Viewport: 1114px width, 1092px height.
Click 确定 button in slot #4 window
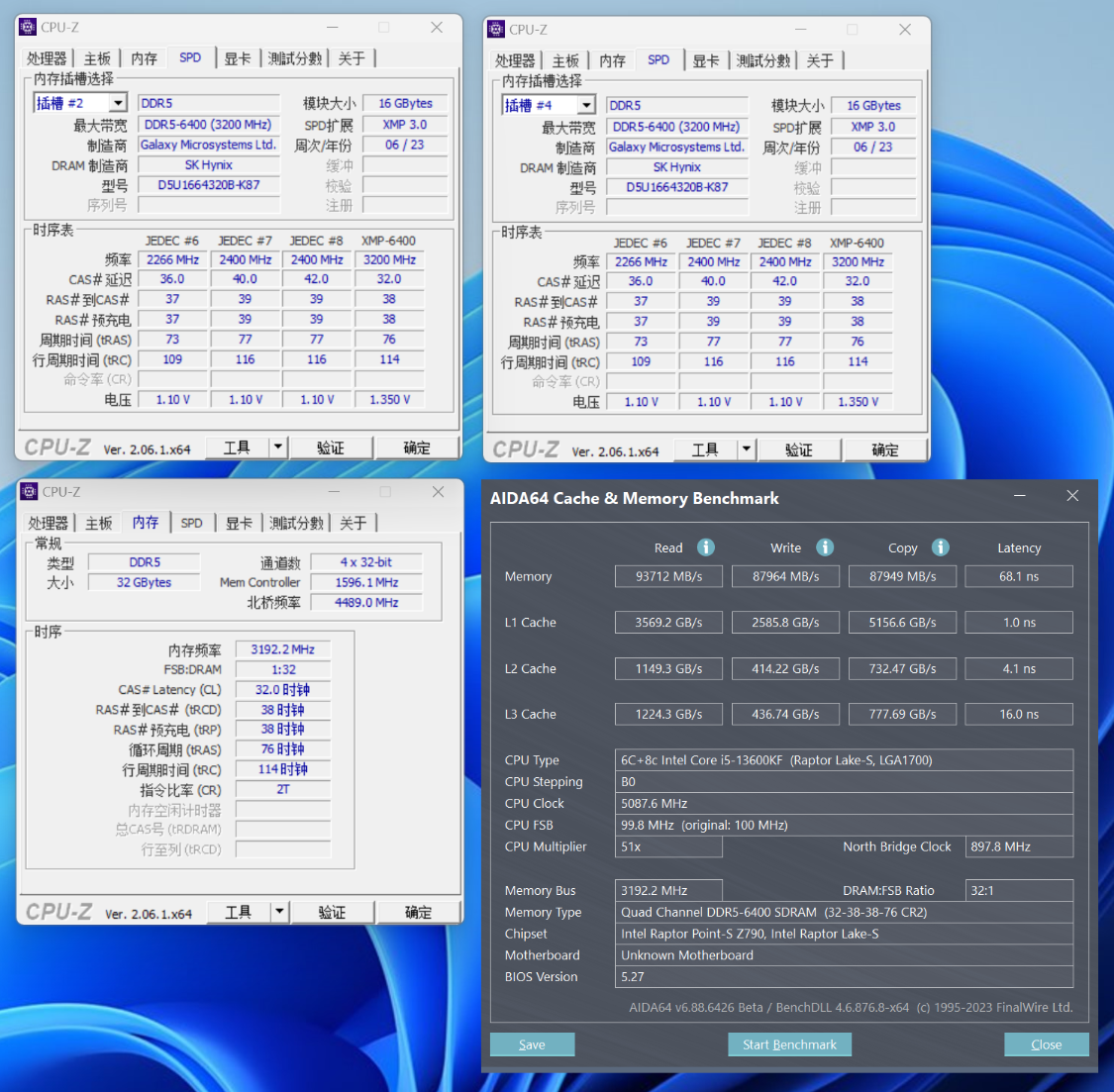885,449
